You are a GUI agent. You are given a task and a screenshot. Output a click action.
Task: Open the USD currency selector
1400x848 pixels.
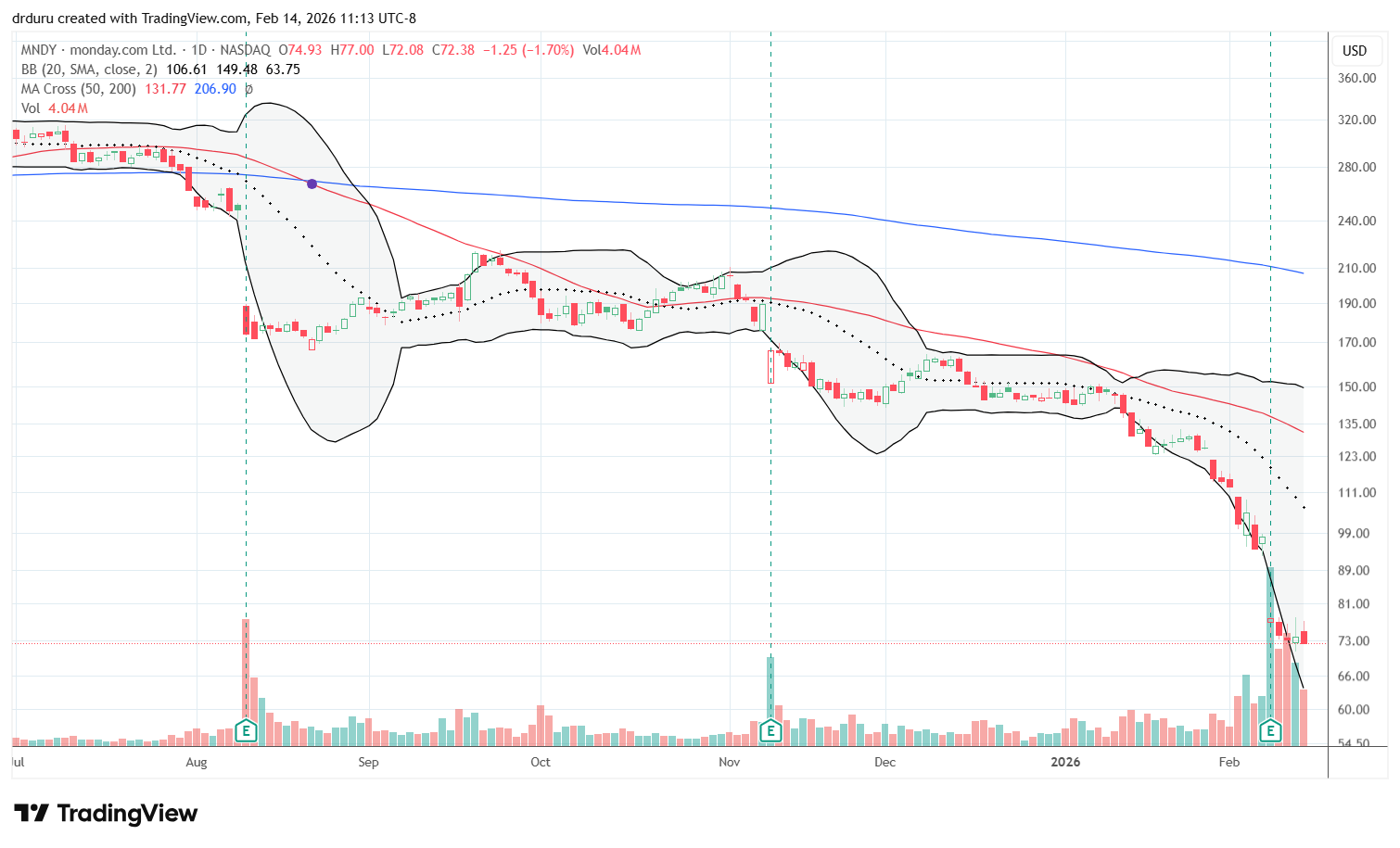[x=1355, y=51]
